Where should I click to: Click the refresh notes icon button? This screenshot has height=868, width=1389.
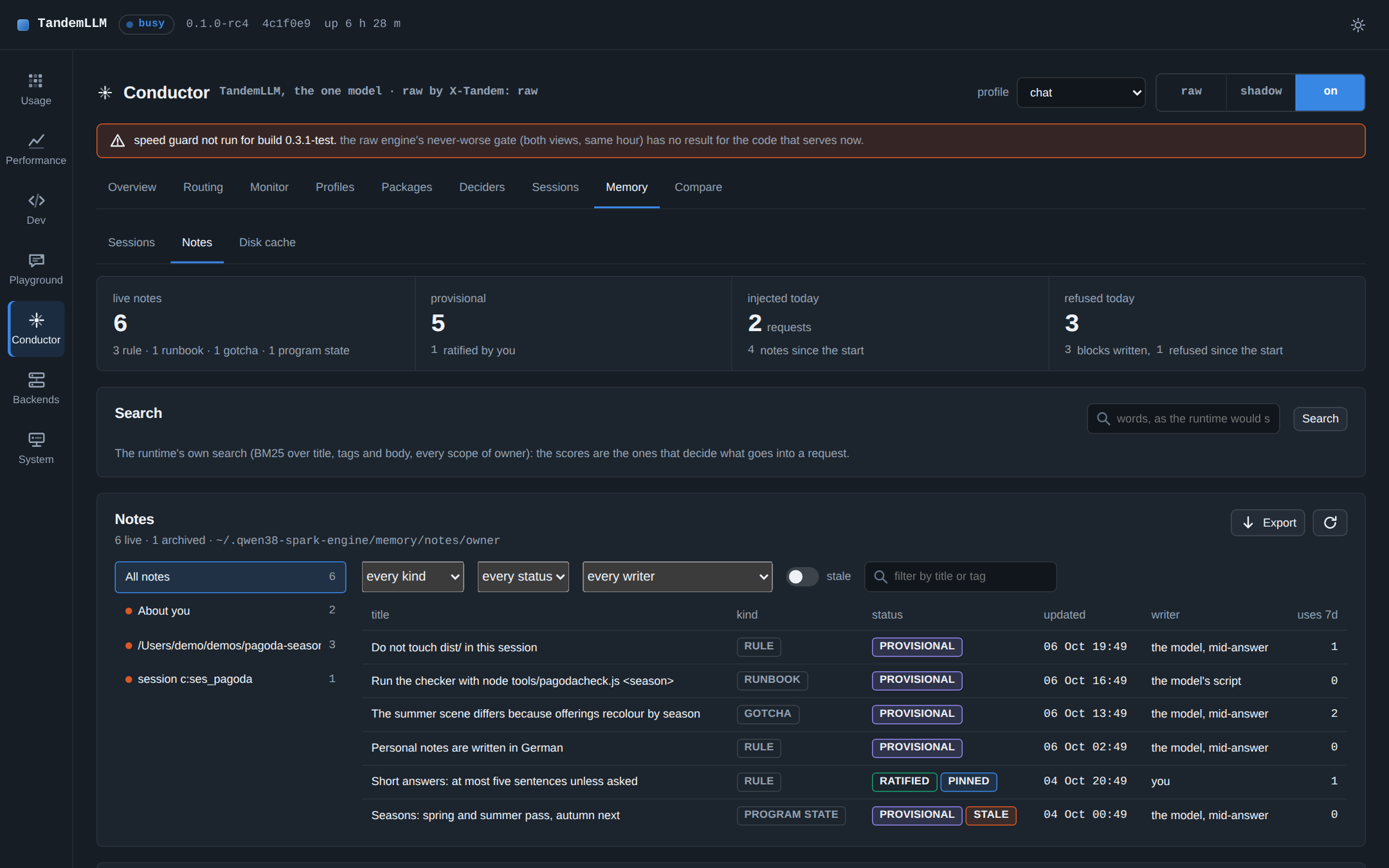click(x=1330, y=523)
